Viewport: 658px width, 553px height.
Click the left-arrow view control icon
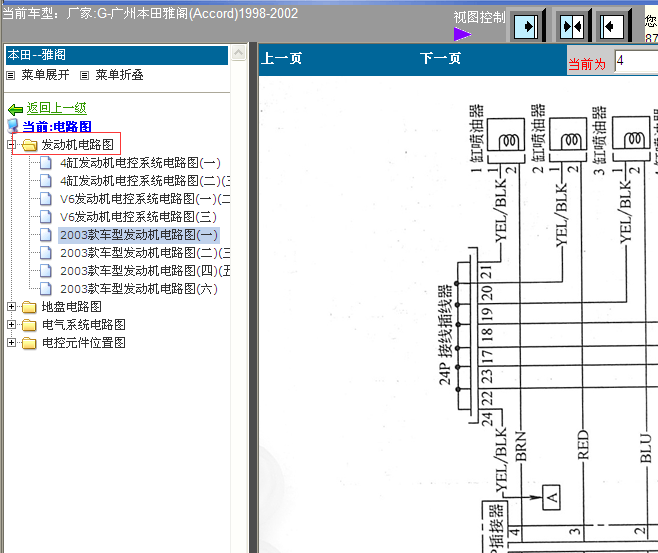point(611,27)
